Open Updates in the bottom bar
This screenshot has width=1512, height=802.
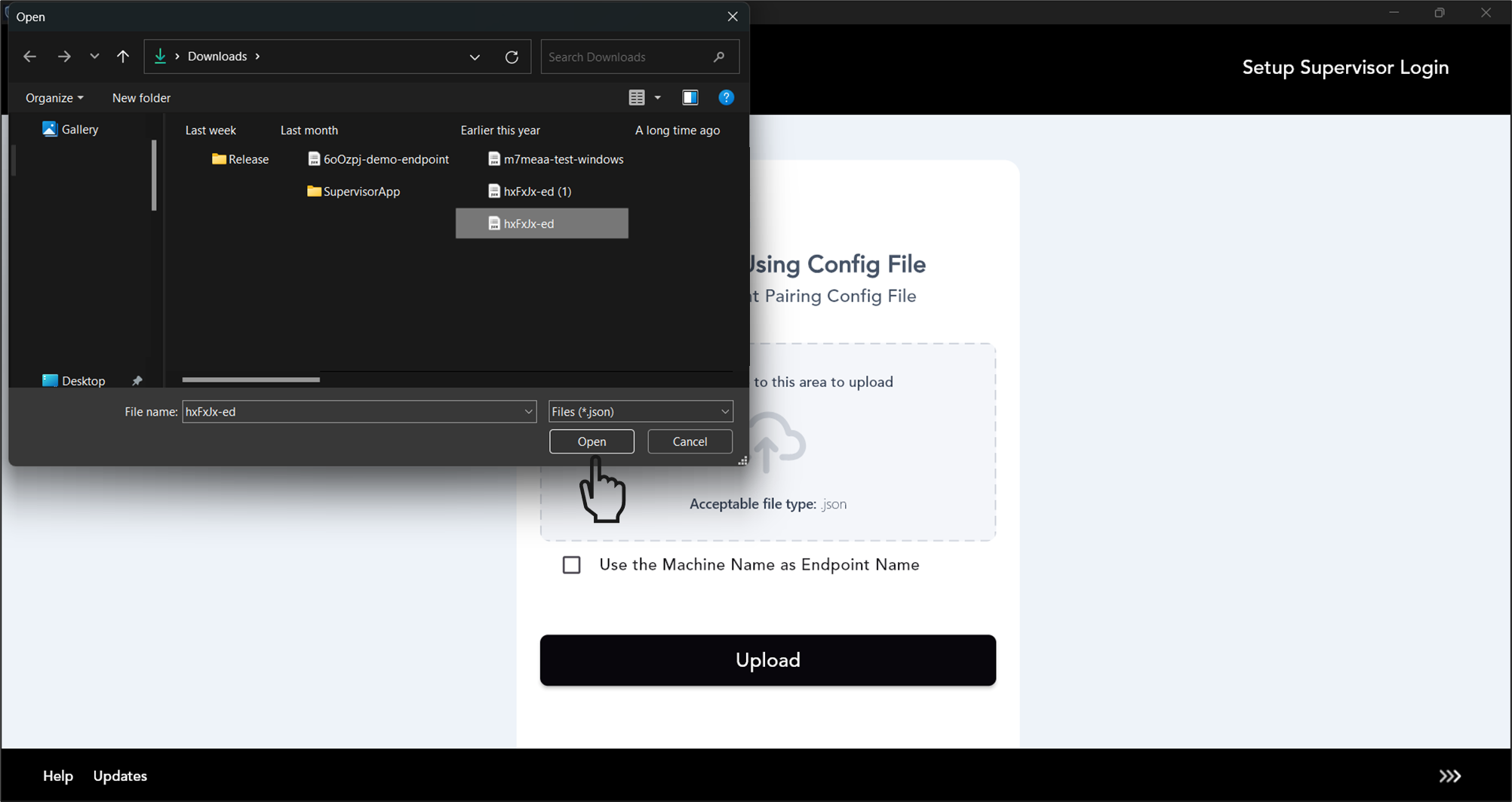click(x=120, y=776)
